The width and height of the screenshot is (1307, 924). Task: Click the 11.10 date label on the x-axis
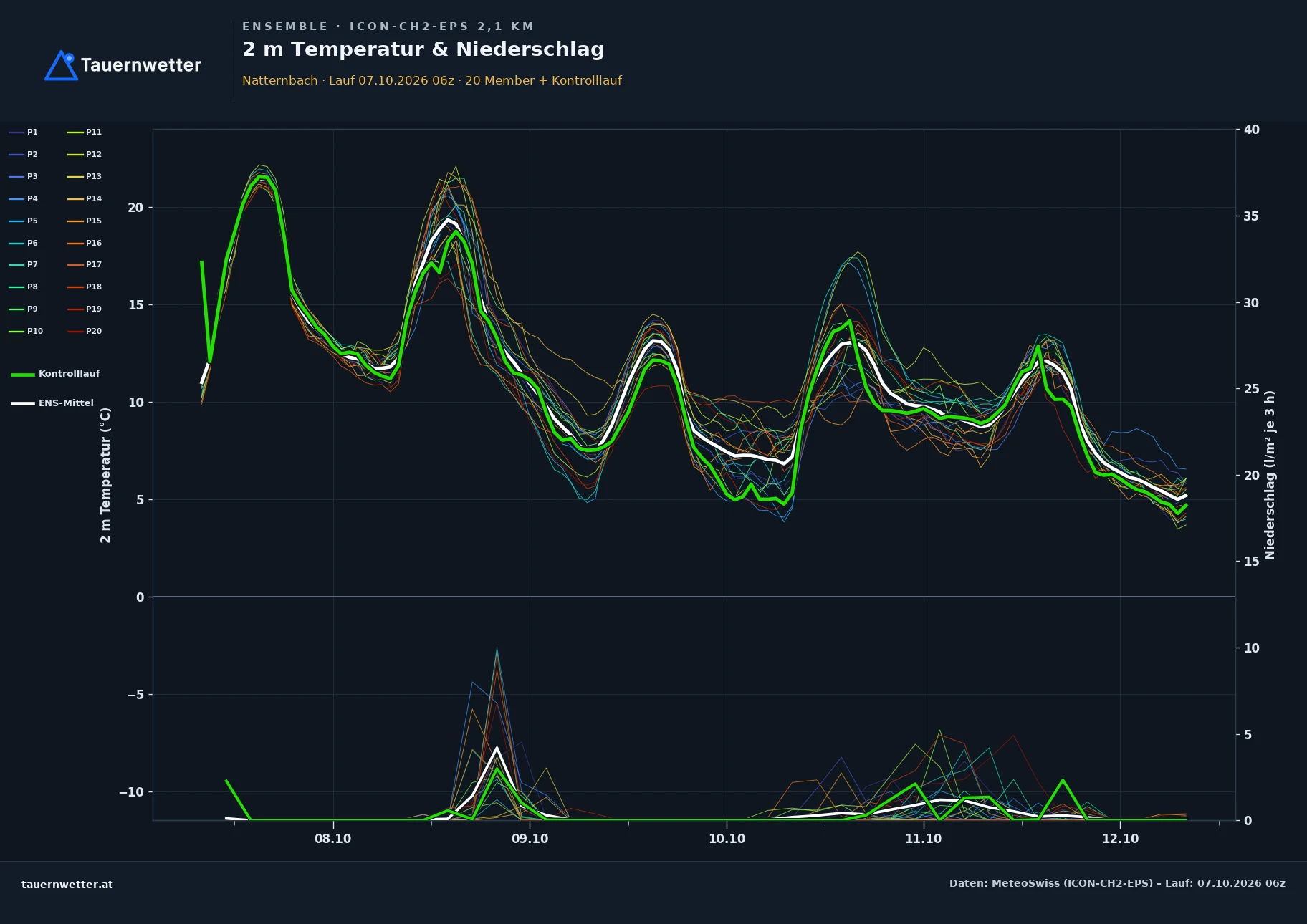coord(924,839)
